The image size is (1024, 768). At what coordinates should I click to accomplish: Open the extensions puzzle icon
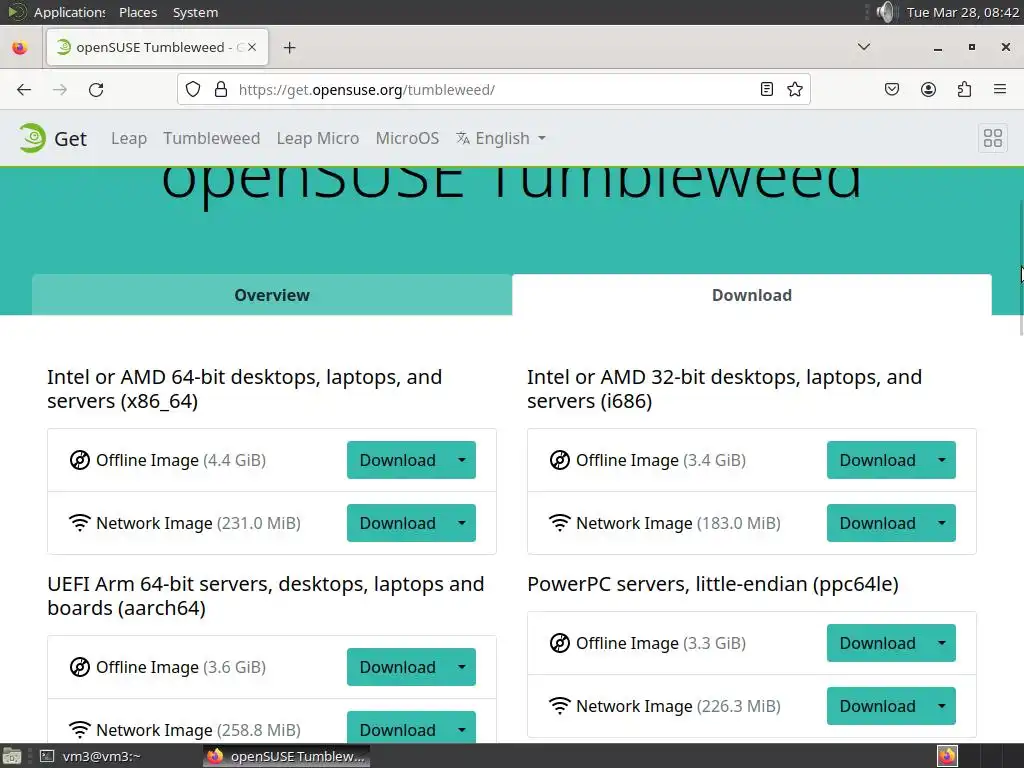964,89
